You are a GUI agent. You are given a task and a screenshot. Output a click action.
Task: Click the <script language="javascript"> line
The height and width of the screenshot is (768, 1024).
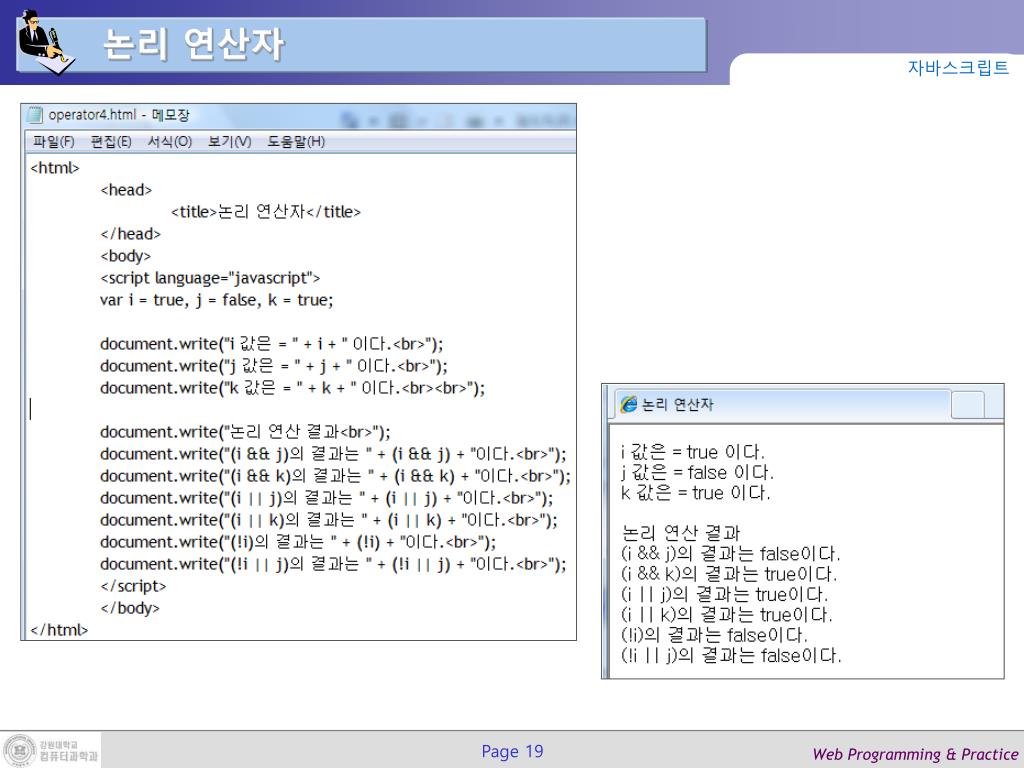point(210,278)
